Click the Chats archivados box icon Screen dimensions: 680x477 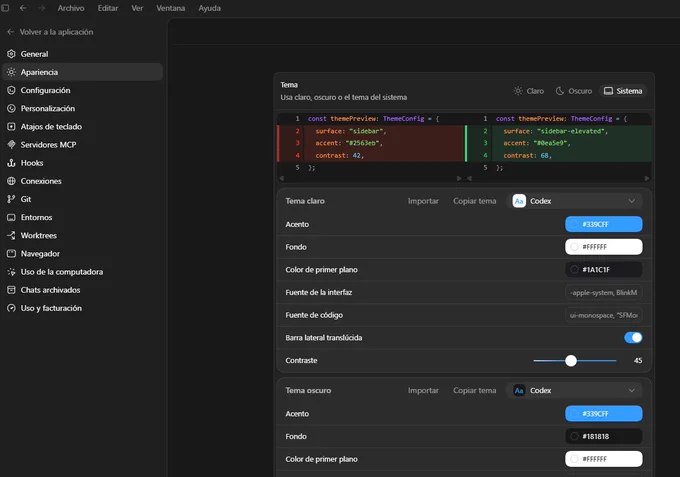pyautogui.click(x=11, y=290)
